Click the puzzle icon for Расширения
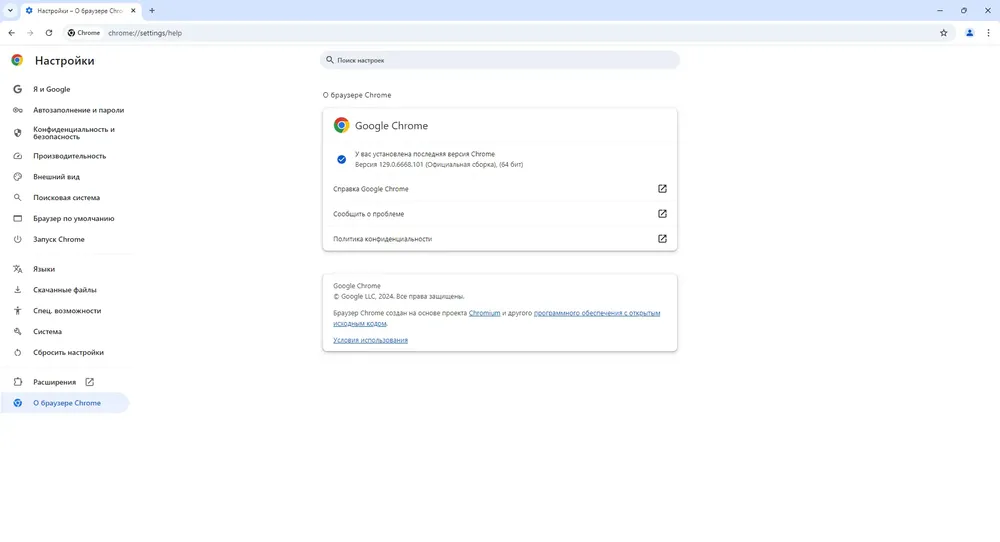This screenshot has width=1000, height=542. pyautogui.click(x=17, y=382)
